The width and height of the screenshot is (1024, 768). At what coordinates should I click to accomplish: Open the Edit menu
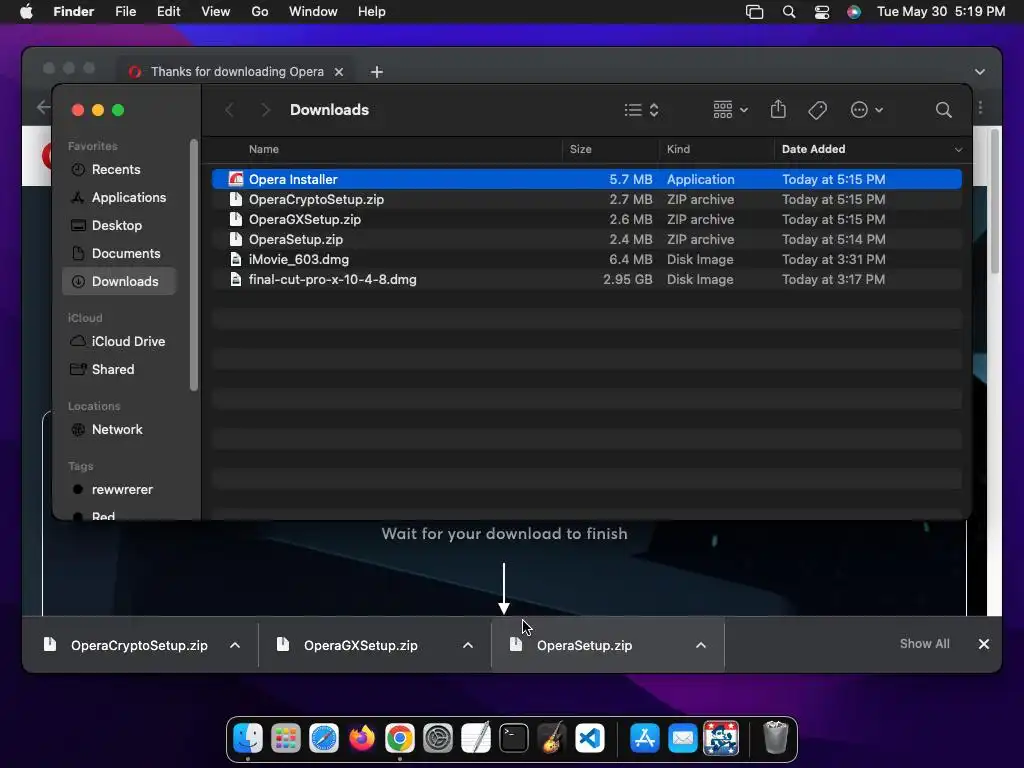(168, 12)
